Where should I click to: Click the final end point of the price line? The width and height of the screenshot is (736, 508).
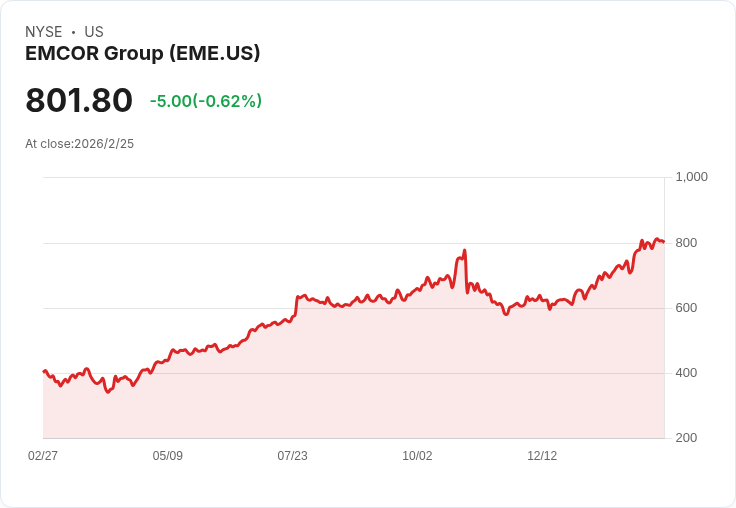click(663, 242)
